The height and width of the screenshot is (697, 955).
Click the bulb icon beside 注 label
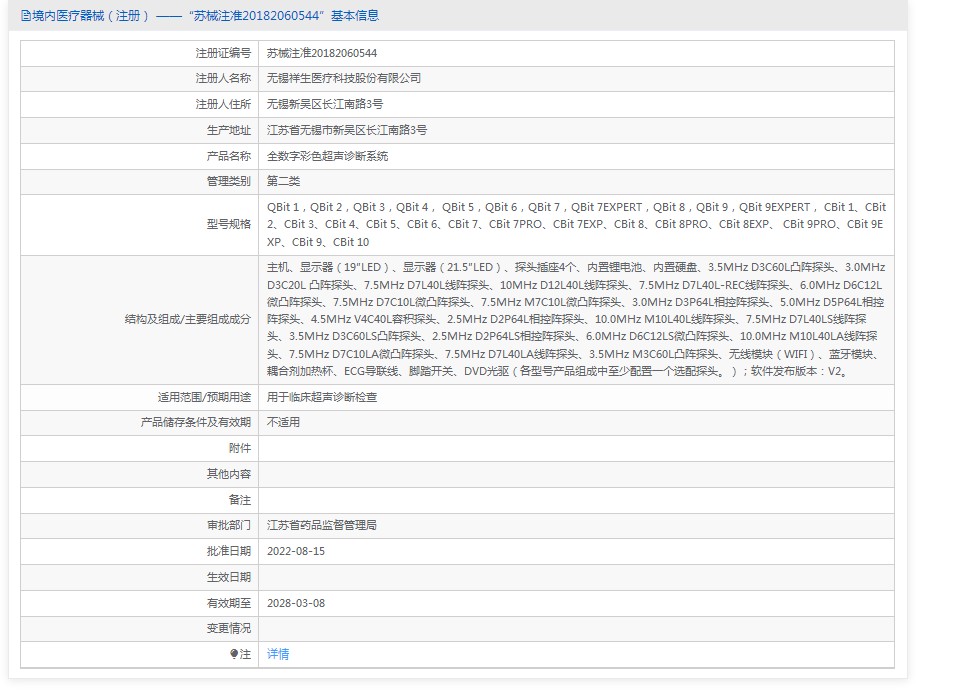coord(234,654)
